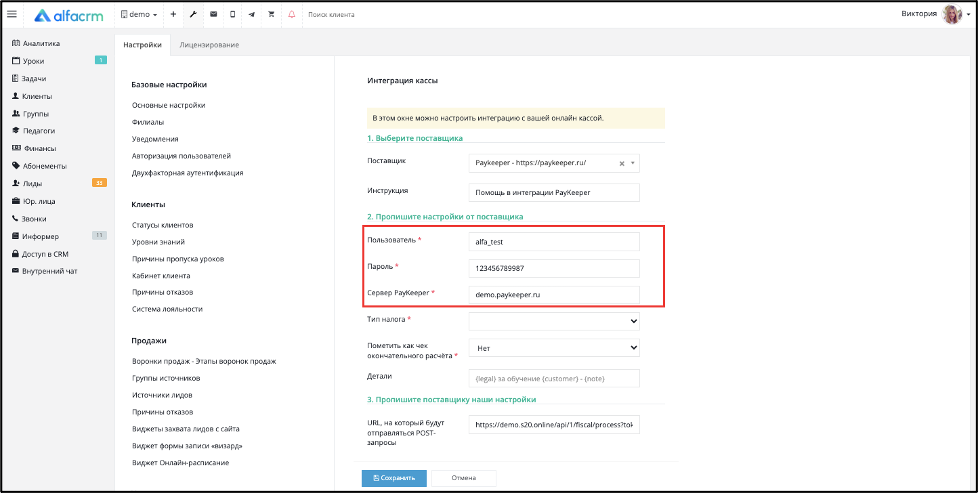Open Финансы in the sidebar
The height and width of the screenshot is (493, 979).
tap(34, 149)
